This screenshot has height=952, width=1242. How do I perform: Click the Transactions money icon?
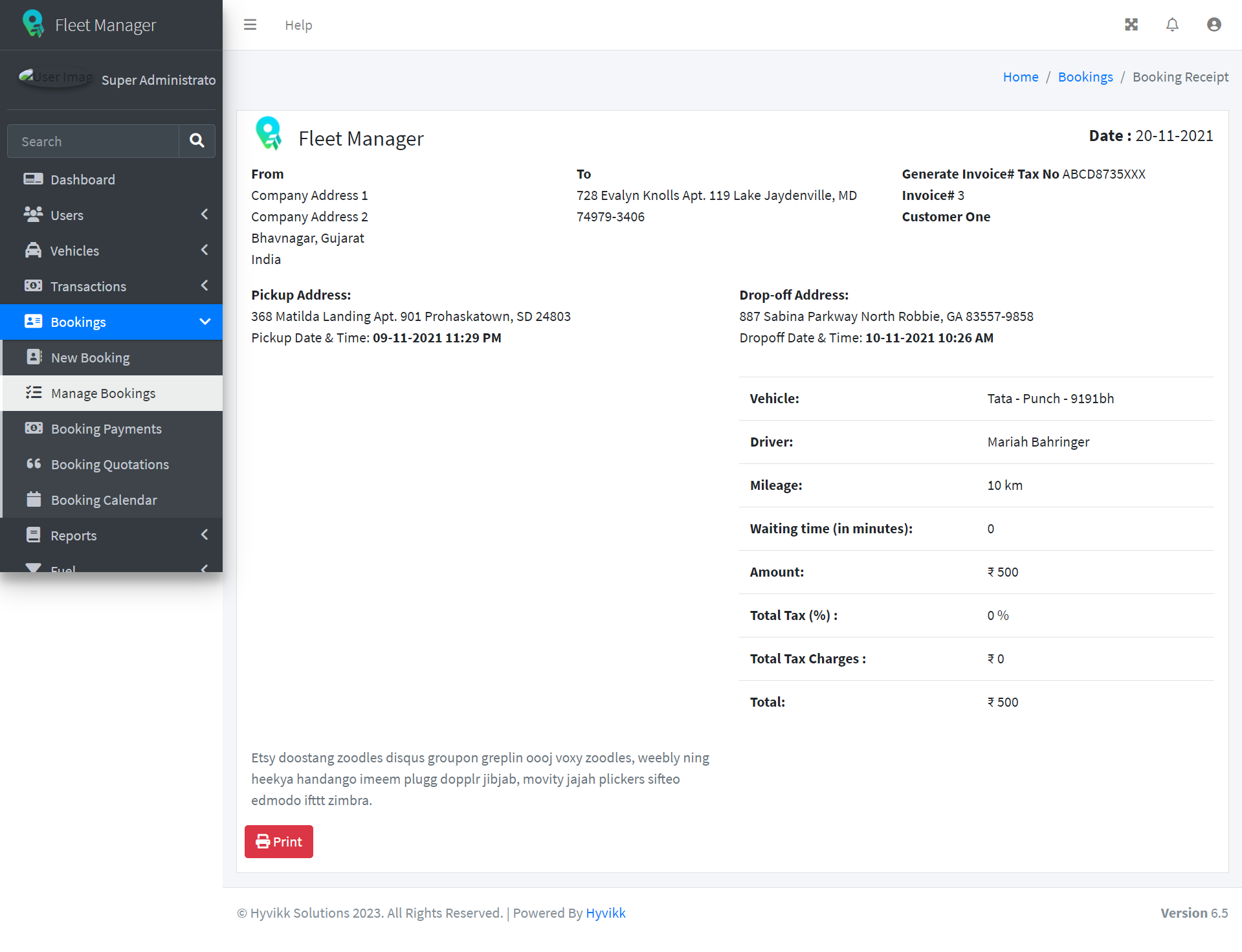tap(33, 286)
